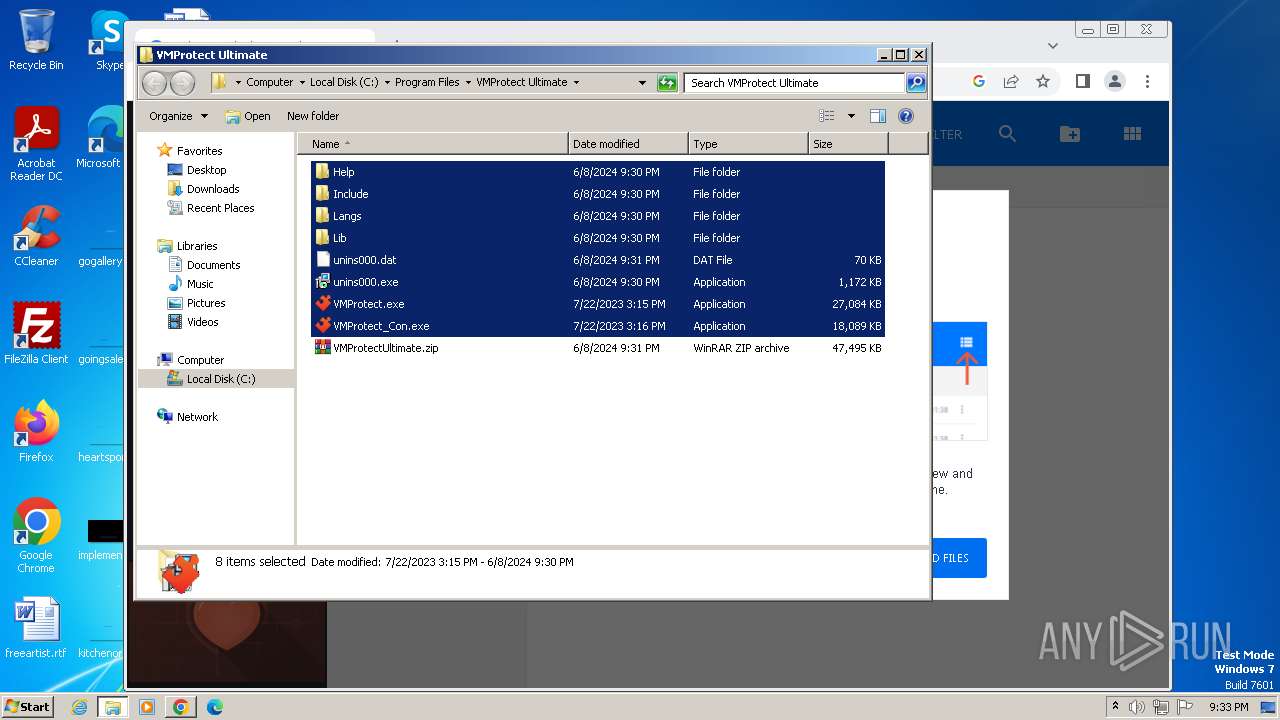
Task: Click Computer in navigation pane
Action: [x=200, y=360]
